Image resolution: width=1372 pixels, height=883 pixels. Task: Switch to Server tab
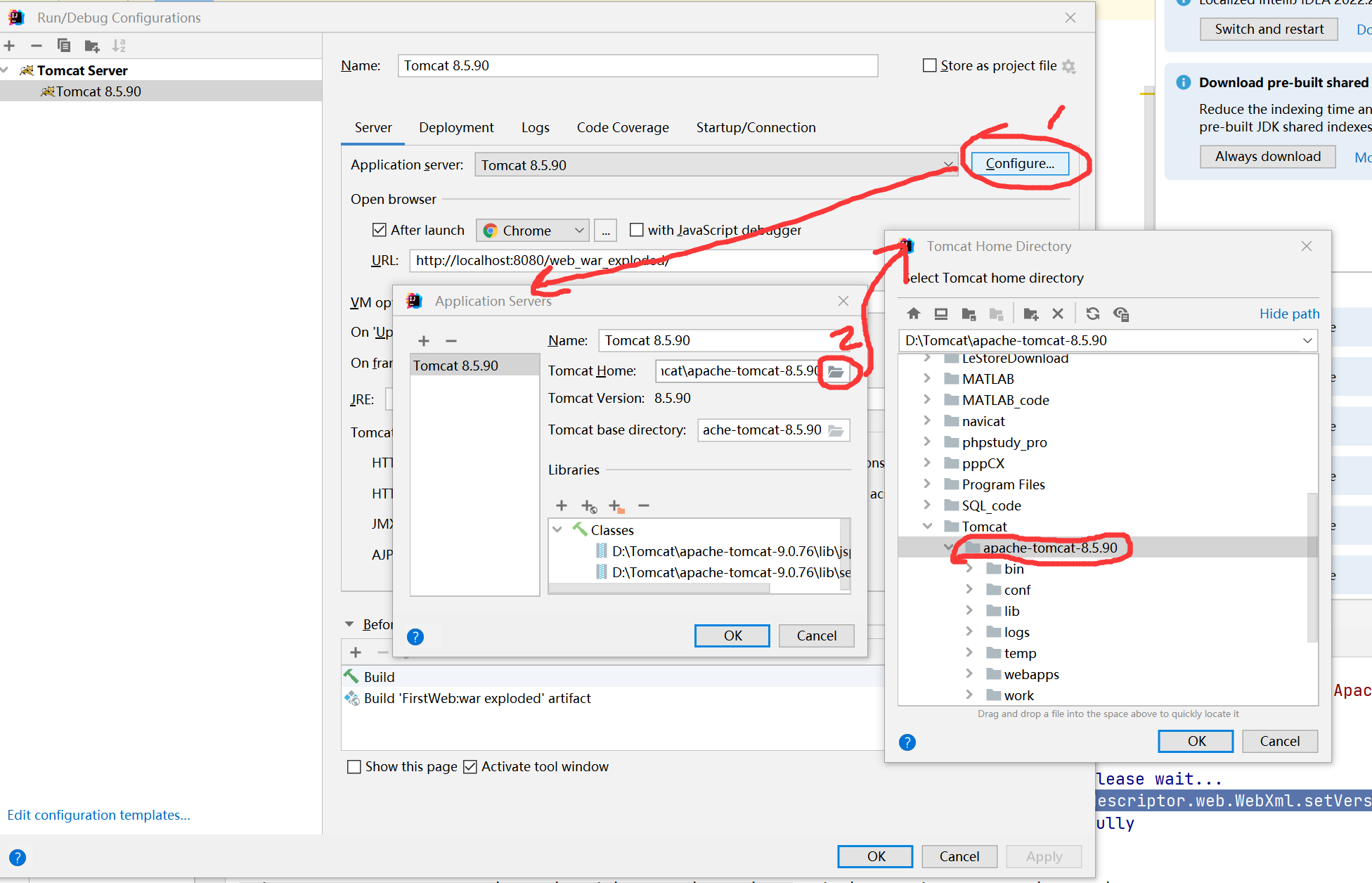(x=373, y=128)
